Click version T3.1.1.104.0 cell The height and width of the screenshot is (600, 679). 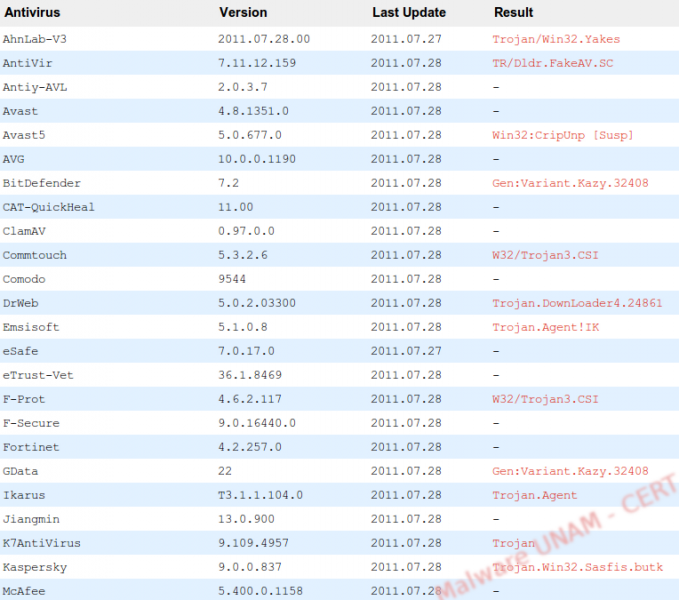pos(260,495)
